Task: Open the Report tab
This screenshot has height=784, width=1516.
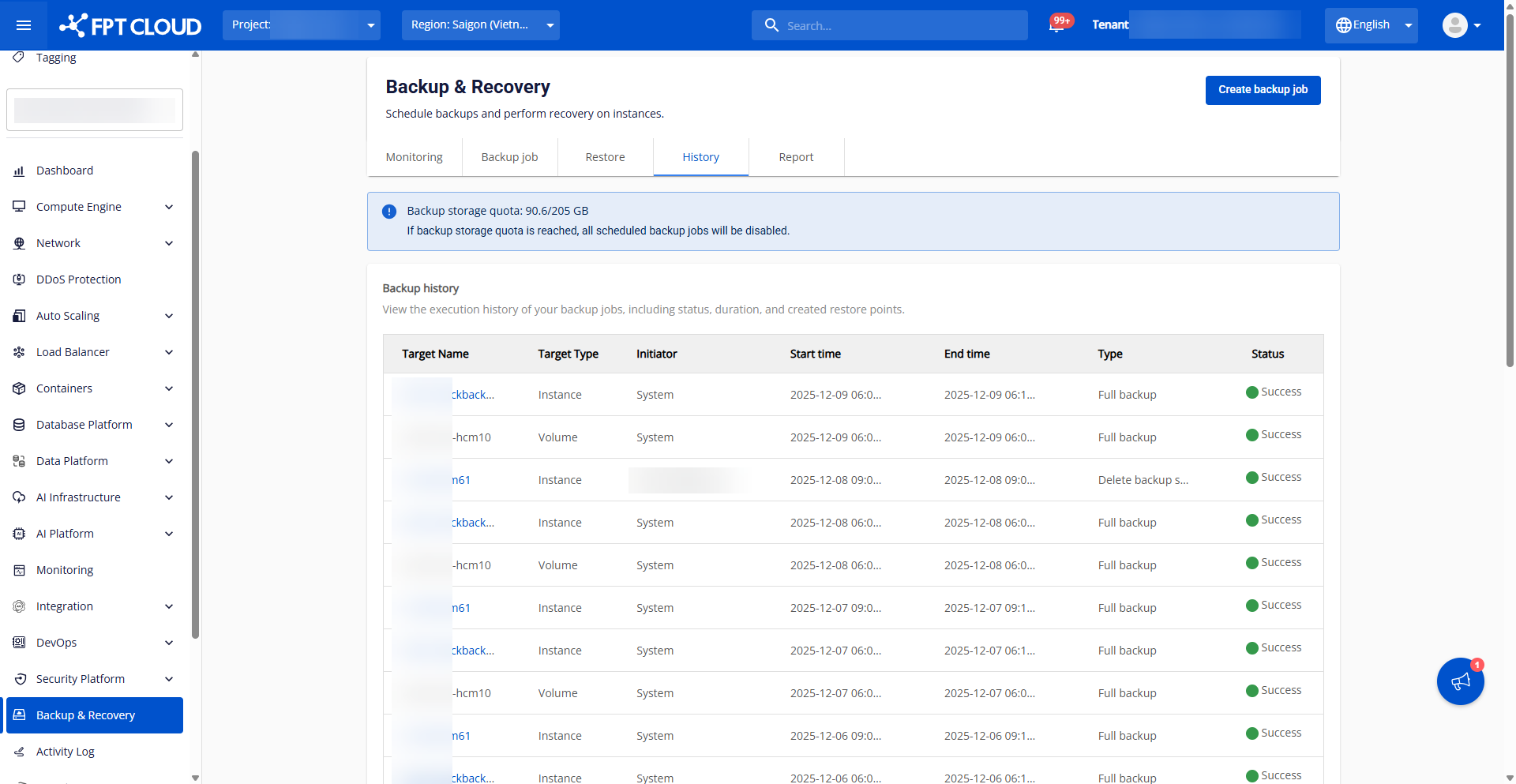Action: click(x=795, y=156)
